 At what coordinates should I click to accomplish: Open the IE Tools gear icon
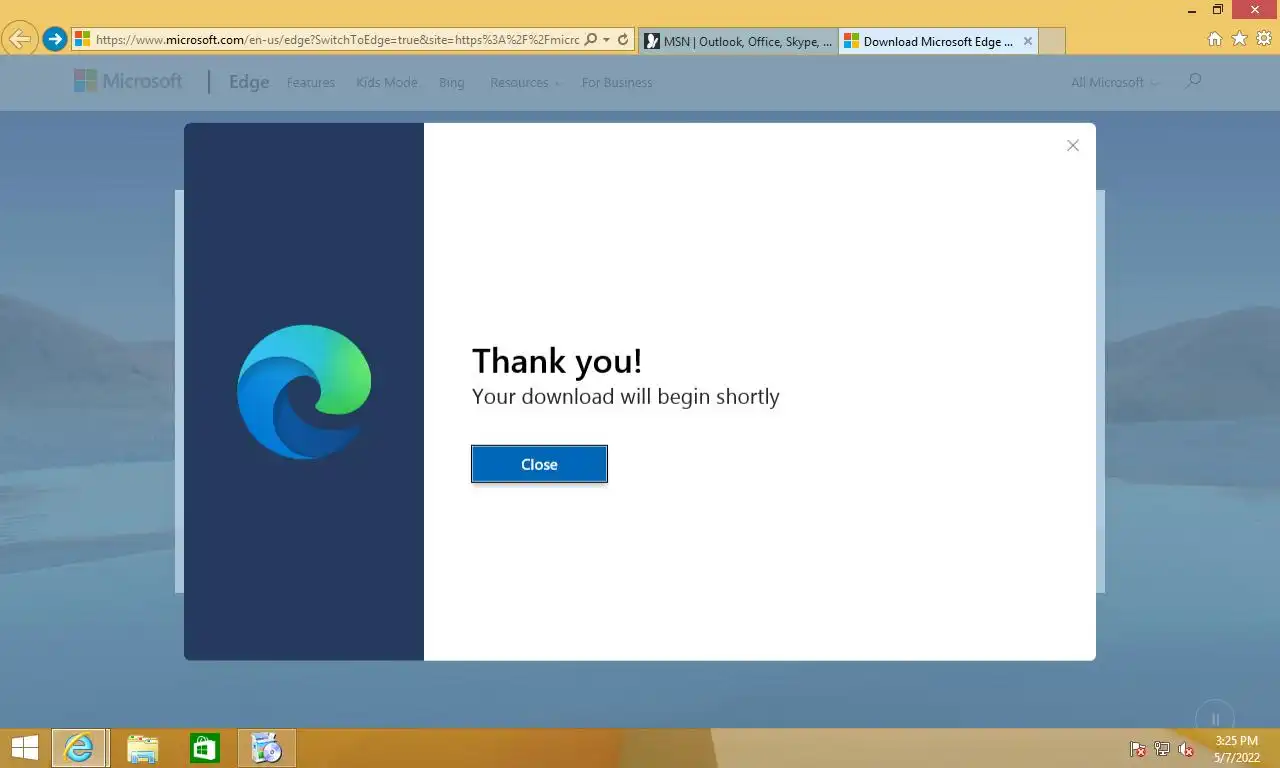point(1264,39)
